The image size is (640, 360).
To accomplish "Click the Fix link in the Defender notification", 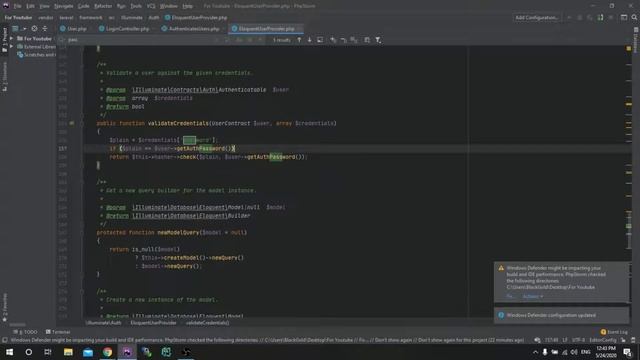I will pyautogui.click(x=510, y=296).
